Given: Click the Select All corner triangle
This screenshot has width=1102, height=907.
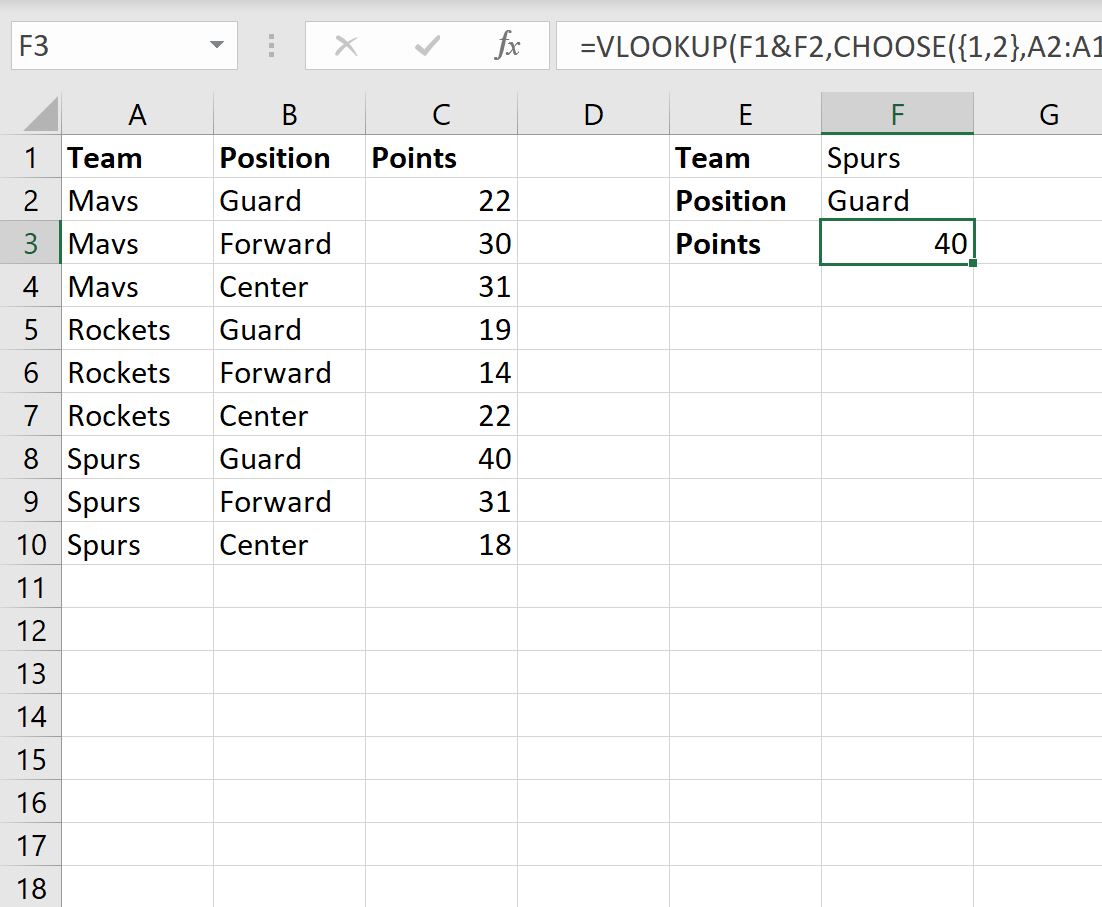Looking at the screenshot, I should coord(41,115).
